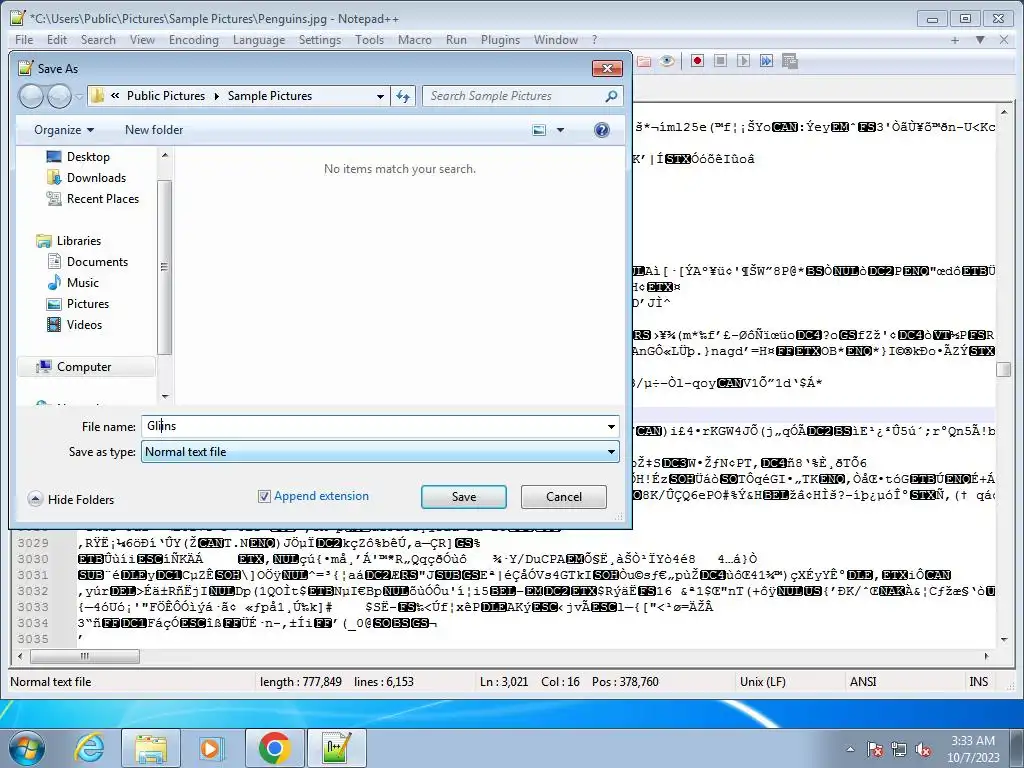Select Pictures library in navigation pane
The image size is (1024, 768).
coord(88,304)
